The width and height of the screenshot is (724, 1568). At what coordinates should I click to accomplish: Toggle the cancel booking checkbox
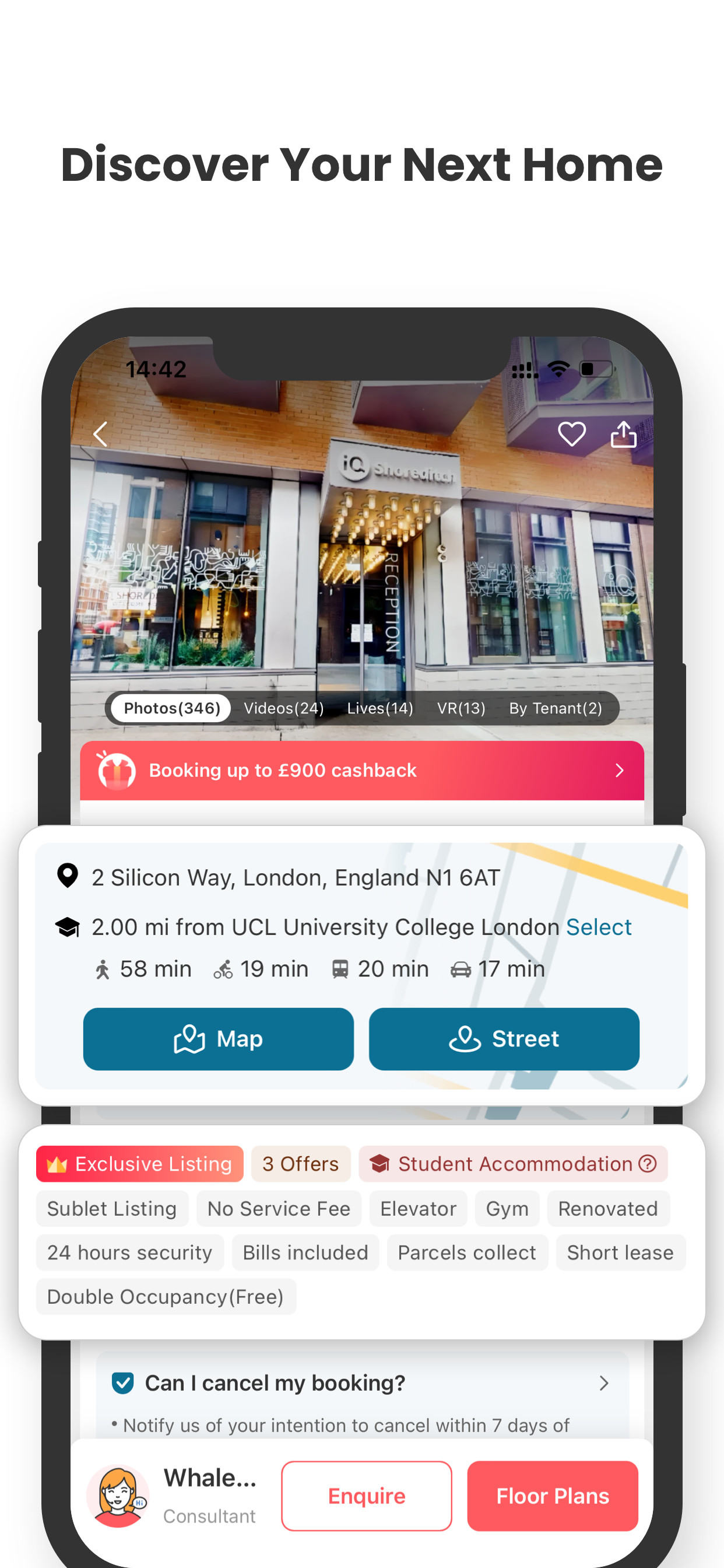point(123,1383)
